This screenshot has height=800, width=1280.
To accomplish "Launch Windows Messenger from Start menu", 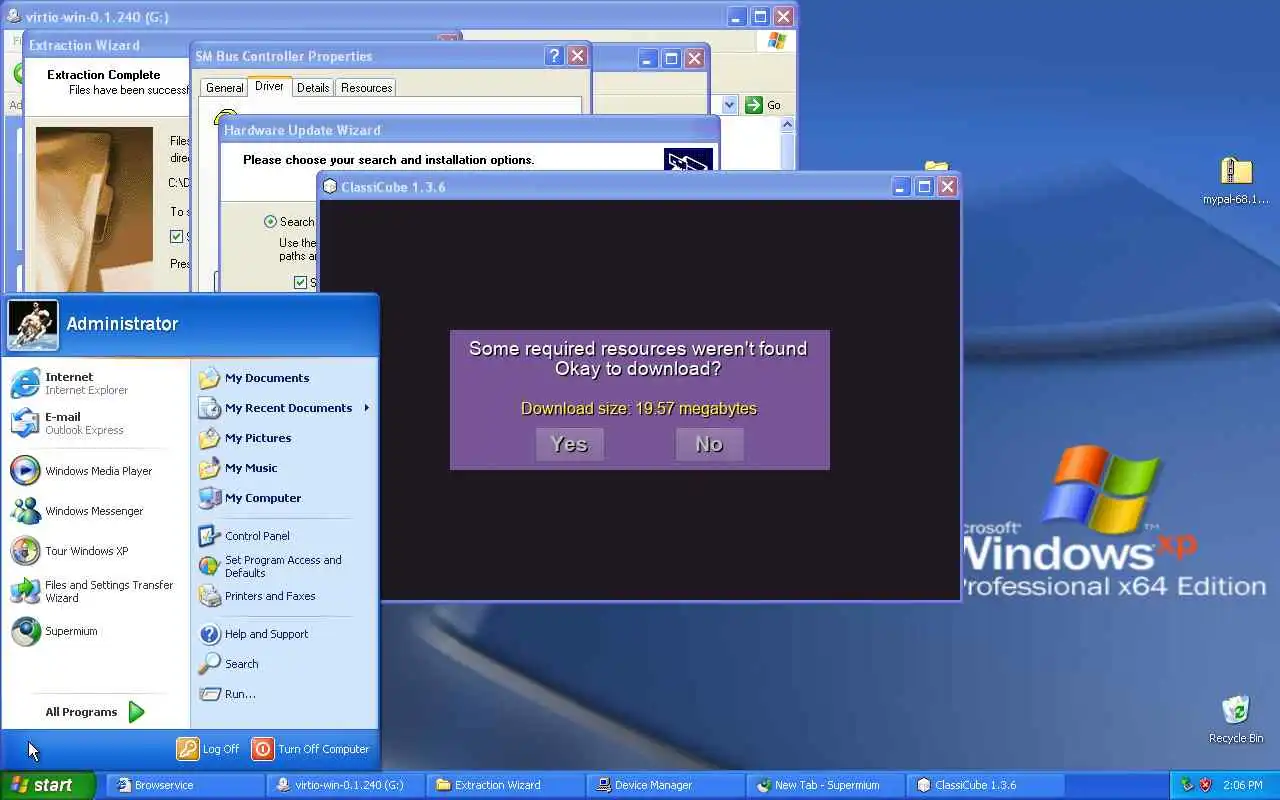I will tap(96, 511).
